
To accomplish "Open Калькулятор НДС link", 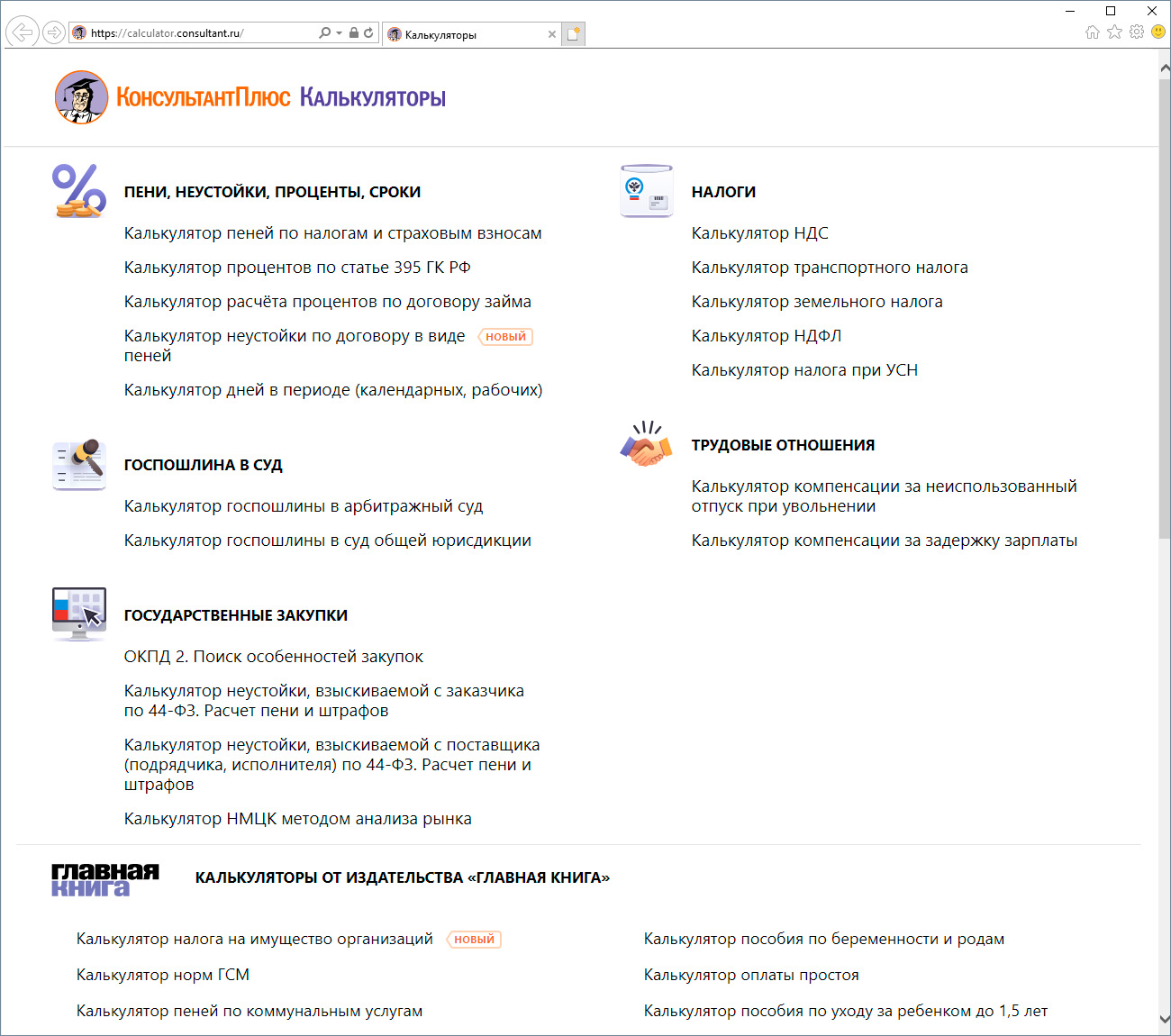I will pyautogui.click(x=759, y=233).
